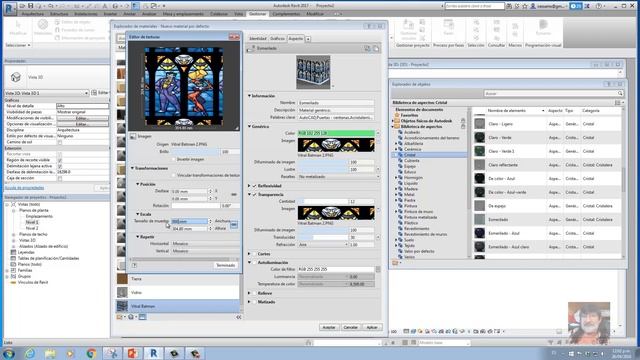Toggle the Autoiluminación checkbox
Image resolution: width=640 pixels, height=360 pixels.
(255, 262)
